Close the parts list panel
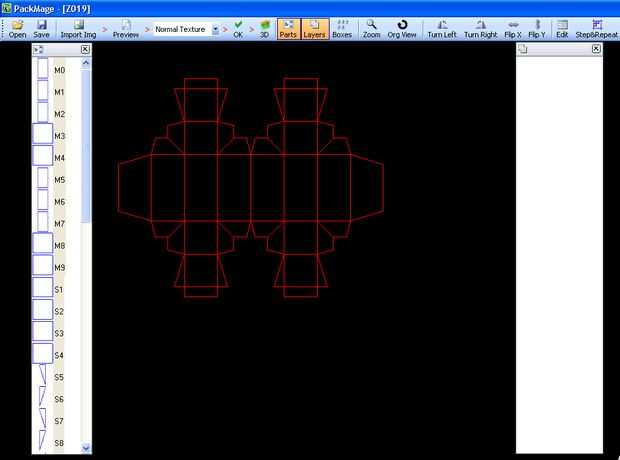620x460 pixels. tap(85, 49)
